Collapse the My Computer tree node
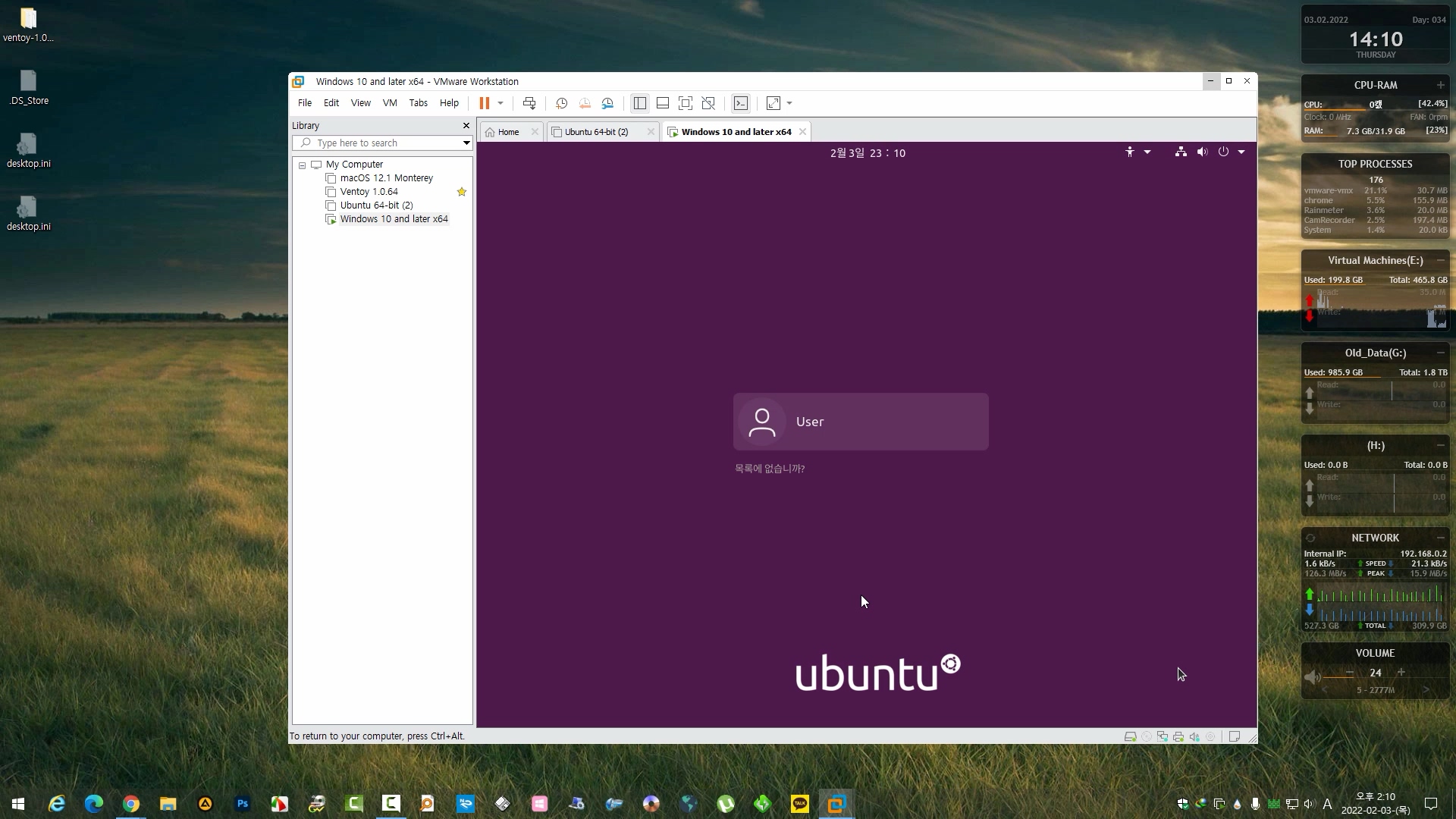This screenshot has width=1456, height=819. (x=302, y=165)
